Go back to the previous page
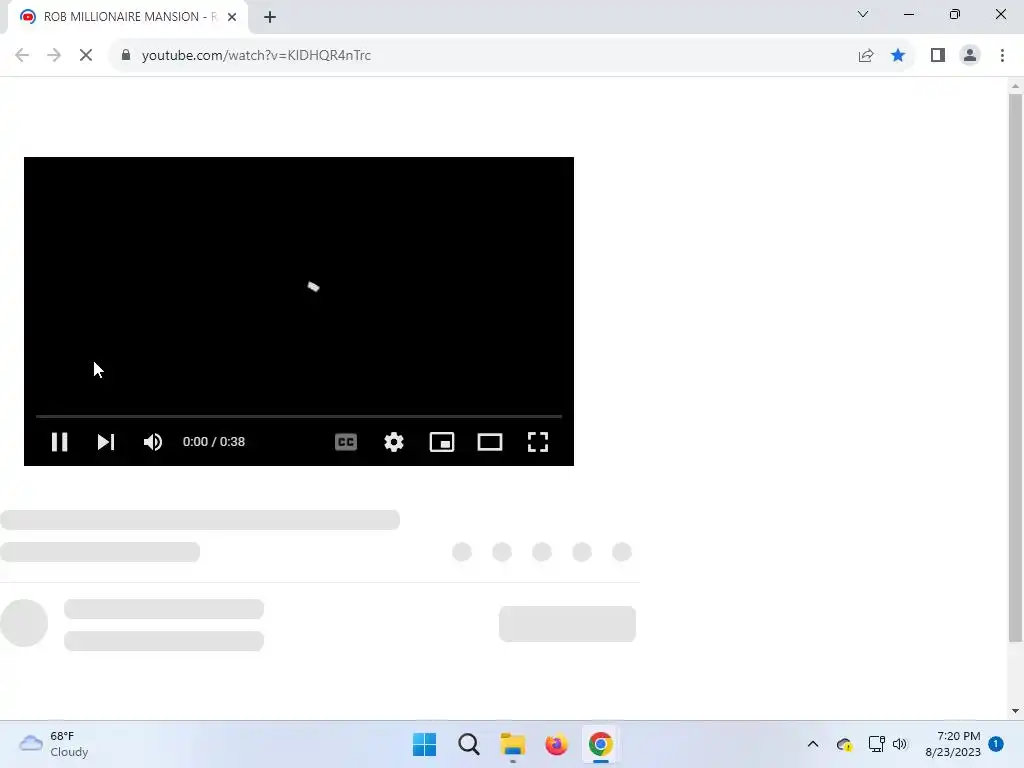Screen dimensions: 1024x768 point(22,55)
